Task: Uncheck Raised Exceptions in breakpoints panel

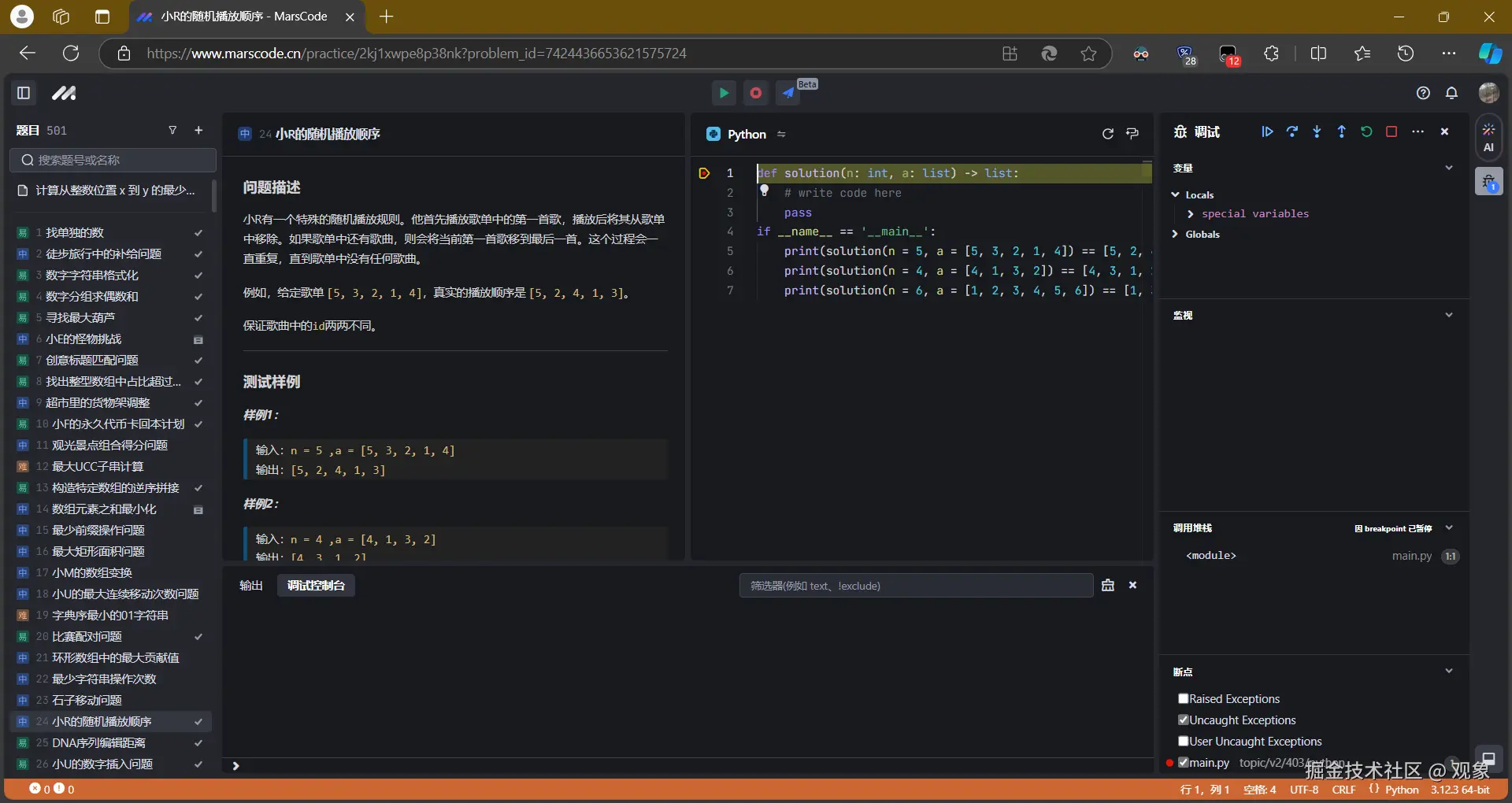Action: 1183,698
